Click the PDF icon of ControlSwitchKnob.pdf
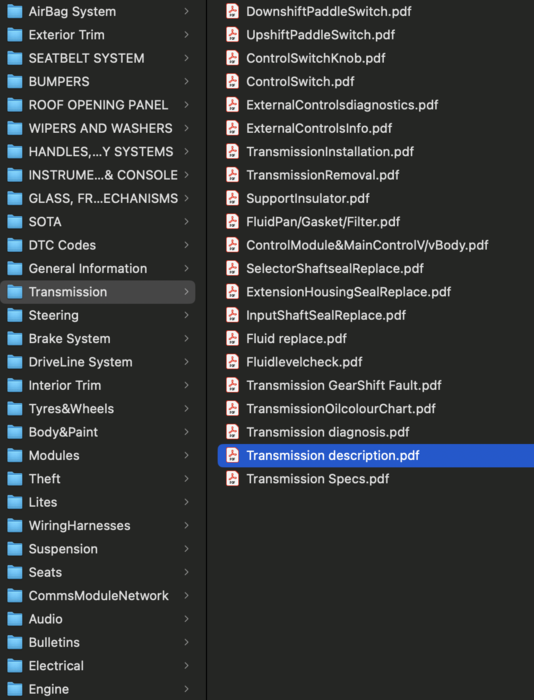Image resolution: width=534 pixels, height=700 pixels. tap(232, 58)
